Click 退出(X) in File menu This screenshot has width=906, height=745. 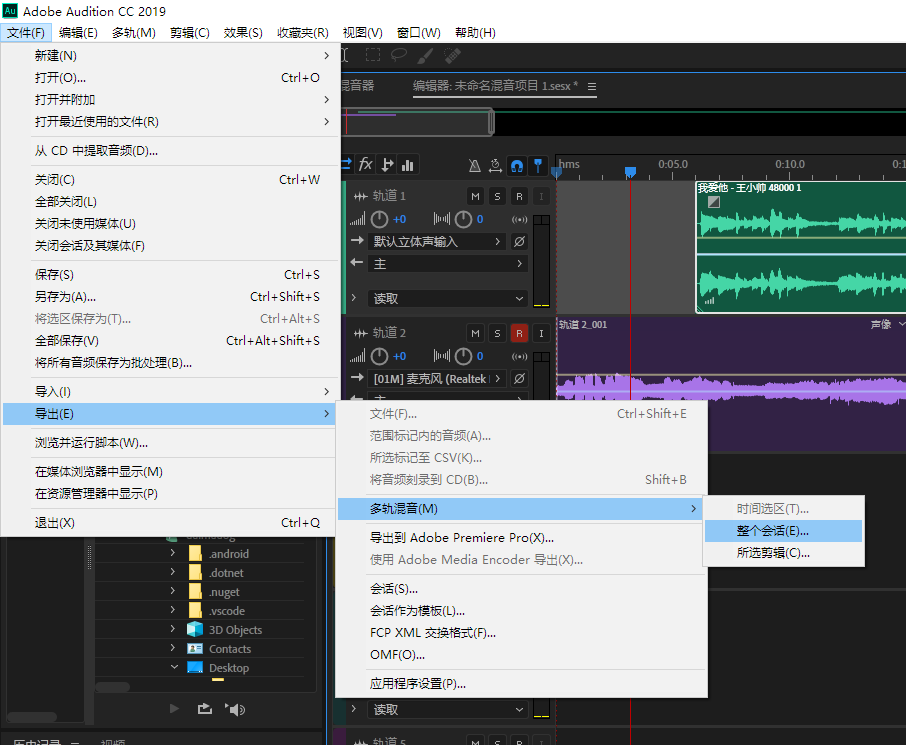(170, 523)
